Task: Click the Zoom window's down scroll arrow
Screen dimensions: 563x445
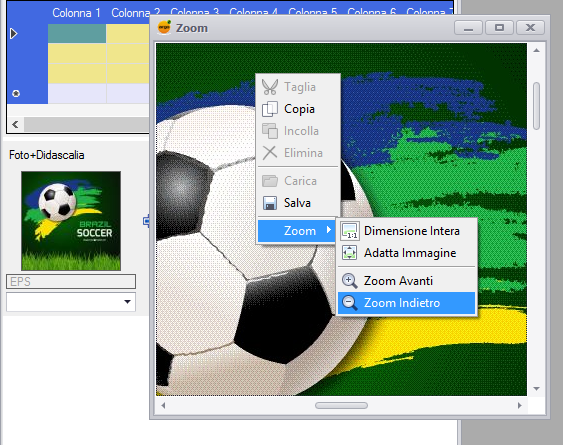Action: click(x=536, y=389)
